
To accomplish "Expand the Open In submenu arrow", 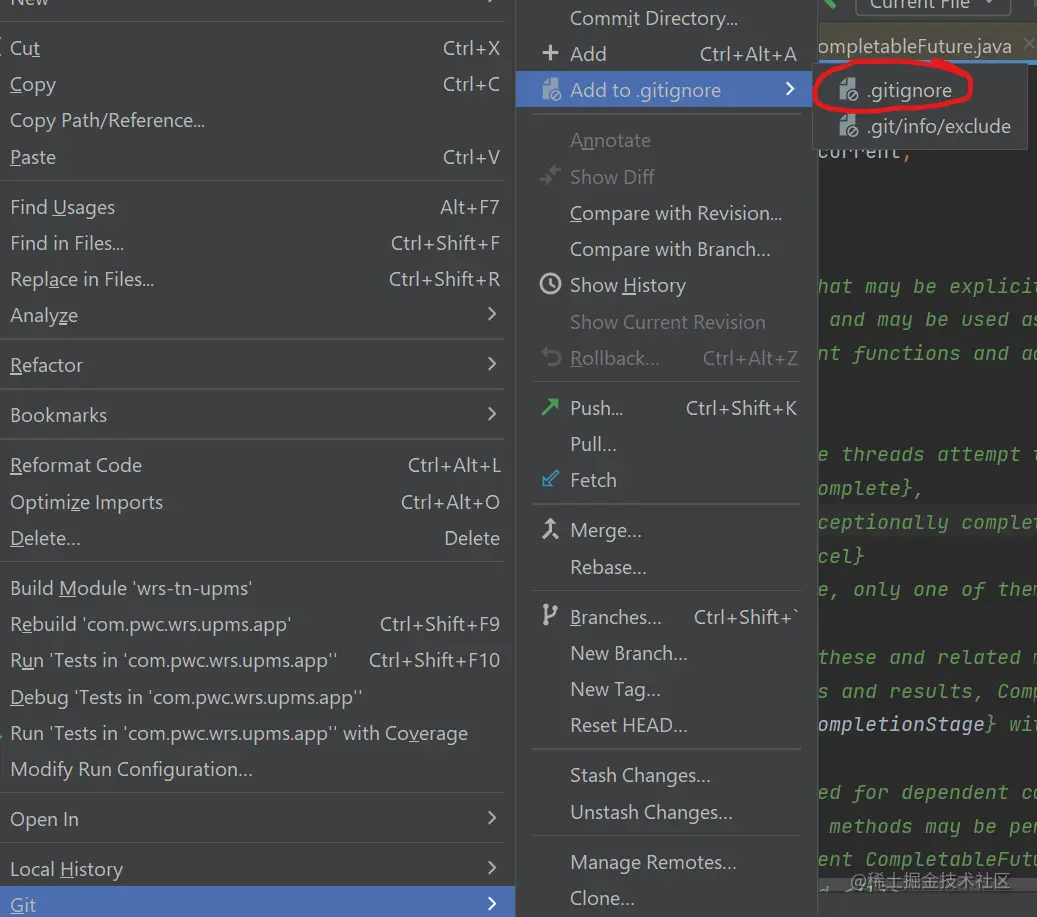I will coord(491,818).
